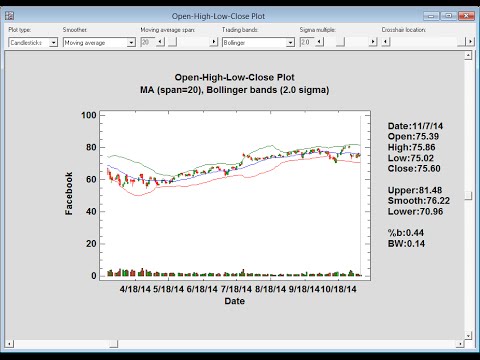Open the Plot type dropdown showing Candlesticks
This screenshot has height=360, width=480.
(33, 42)
